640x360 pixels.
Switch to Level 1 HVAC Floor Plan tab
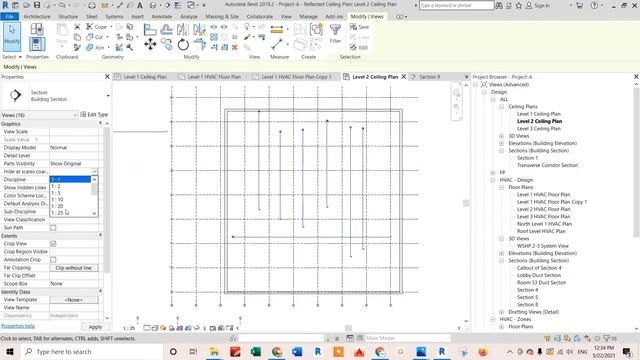click(214, 77)
